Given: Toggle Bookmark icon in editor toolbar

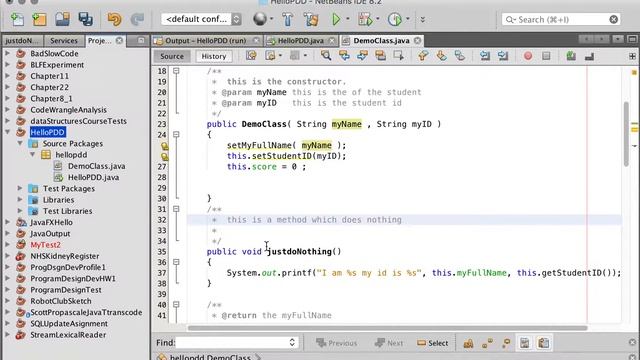Looking at the screenshot, I should tap(460, 56).
